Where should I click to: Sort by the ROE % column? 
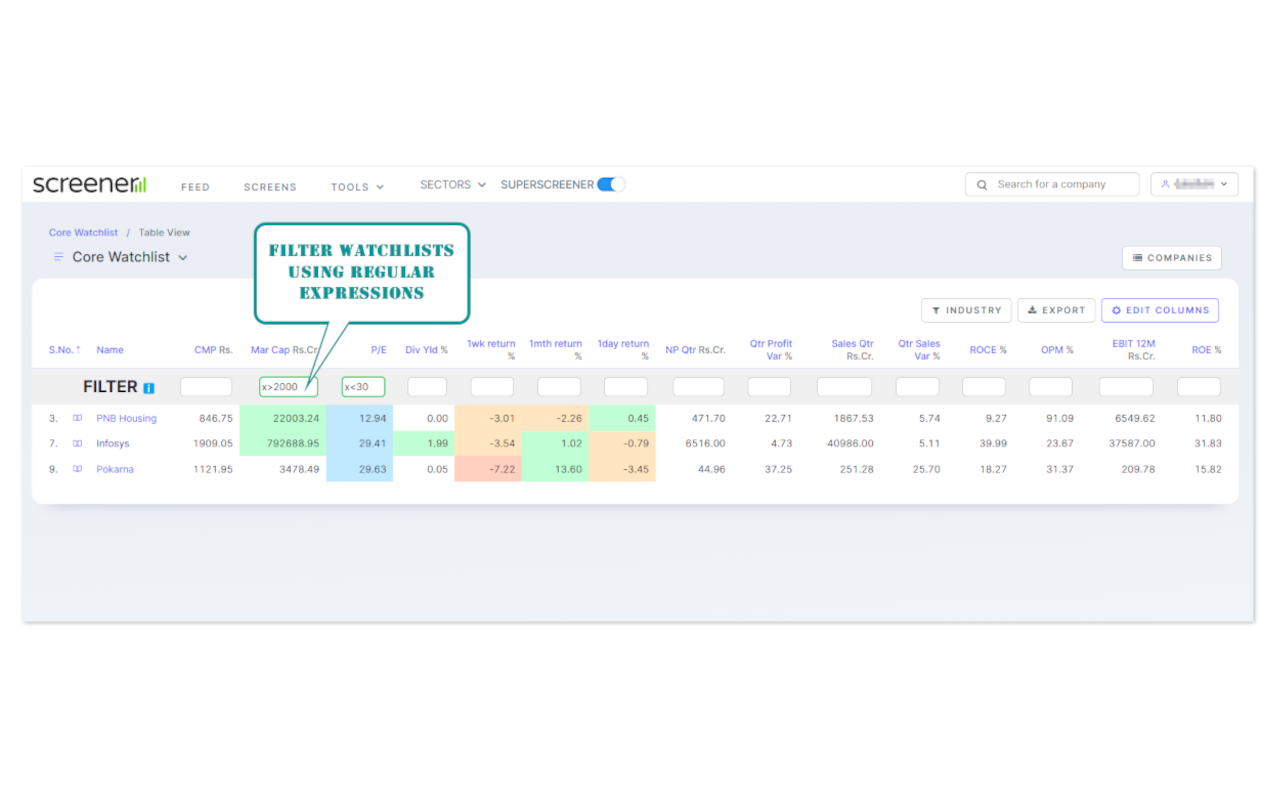pos(1206,350)
